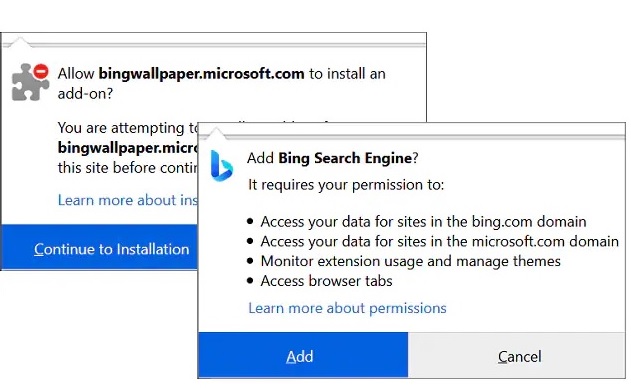Viewport: 631px width, 388px height.
Task: Select the Access browser tabs permission
Action: coord(326,281)
